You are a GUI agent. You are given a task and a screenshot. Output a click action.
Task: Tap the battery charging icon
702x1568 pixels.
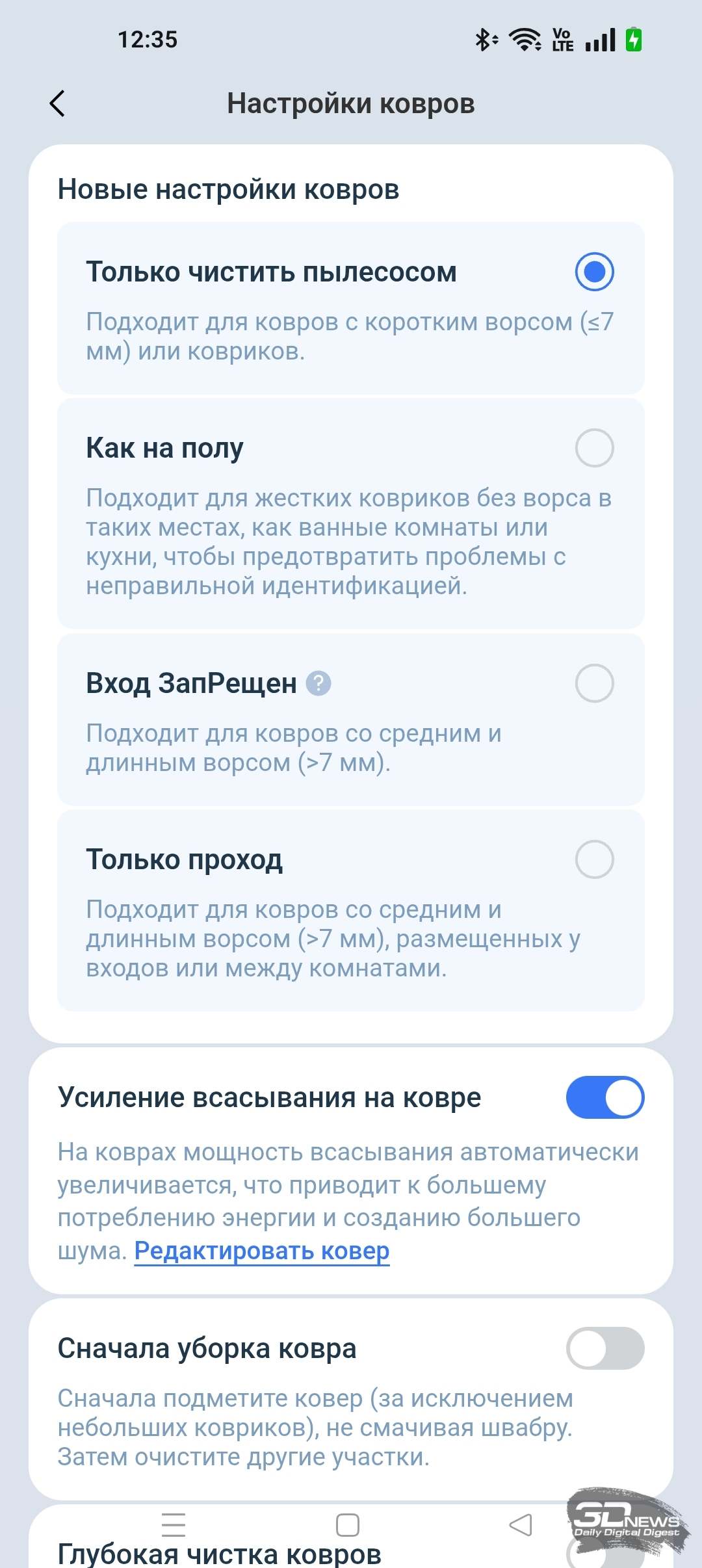coord(634,40)
